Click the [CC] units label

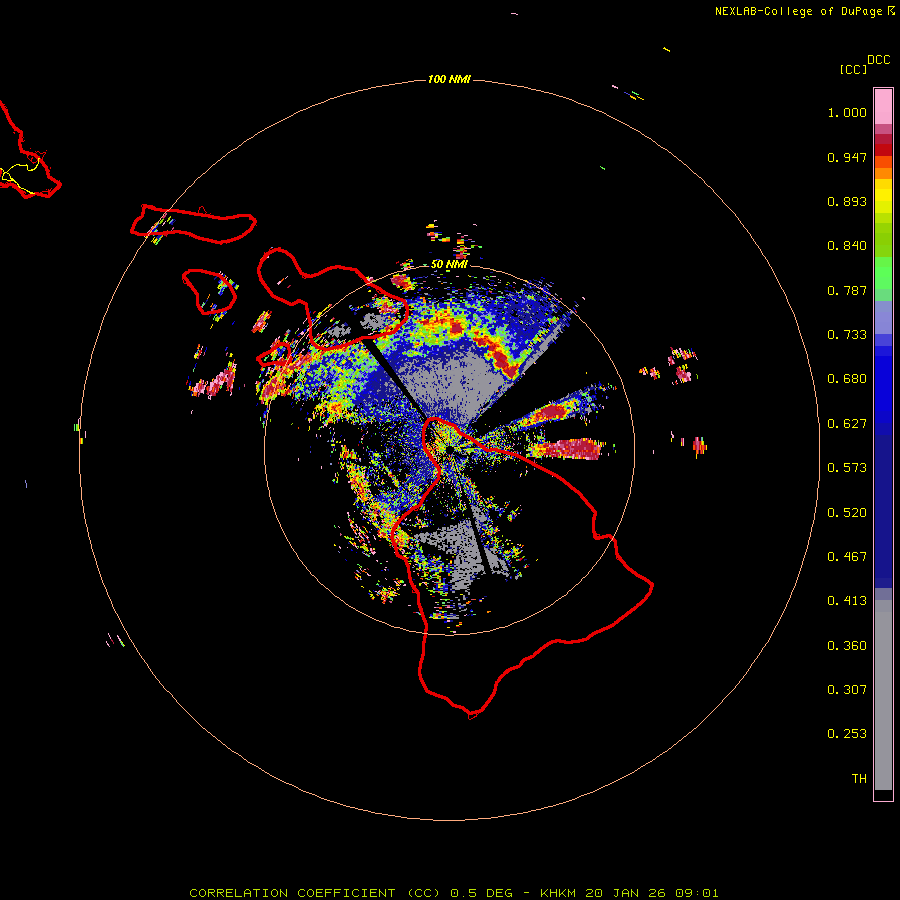click(x=853, y=69)
